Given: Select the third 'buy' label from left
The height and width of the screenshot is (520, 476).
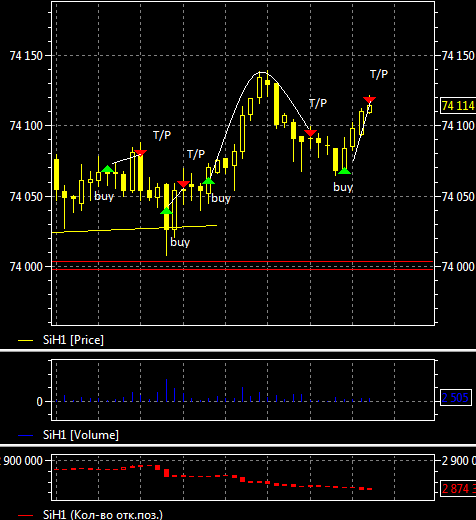Looking at the screenshot, I should 221,198.
